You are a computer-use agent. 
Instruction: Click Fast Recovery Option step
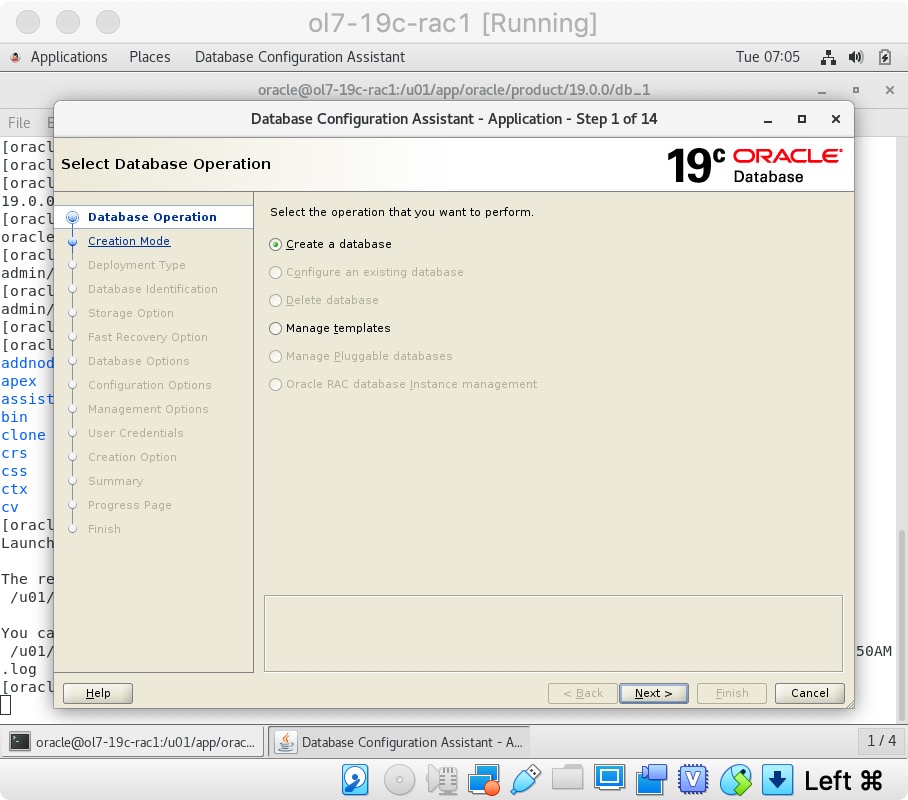(148, 337)
